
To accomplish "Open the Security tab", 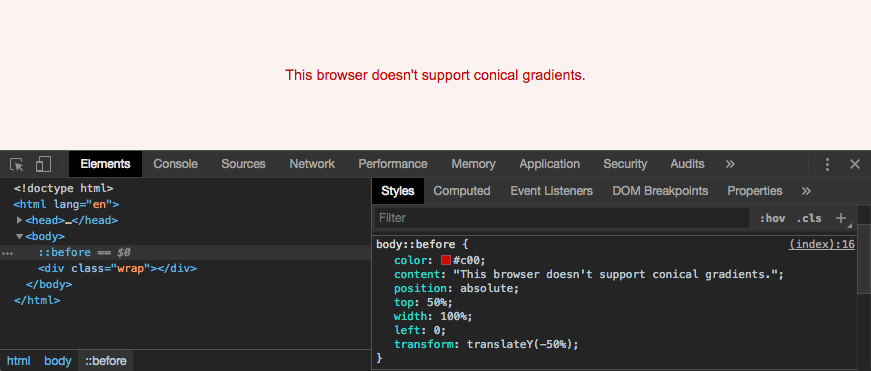I will click(x=625, y=164).
